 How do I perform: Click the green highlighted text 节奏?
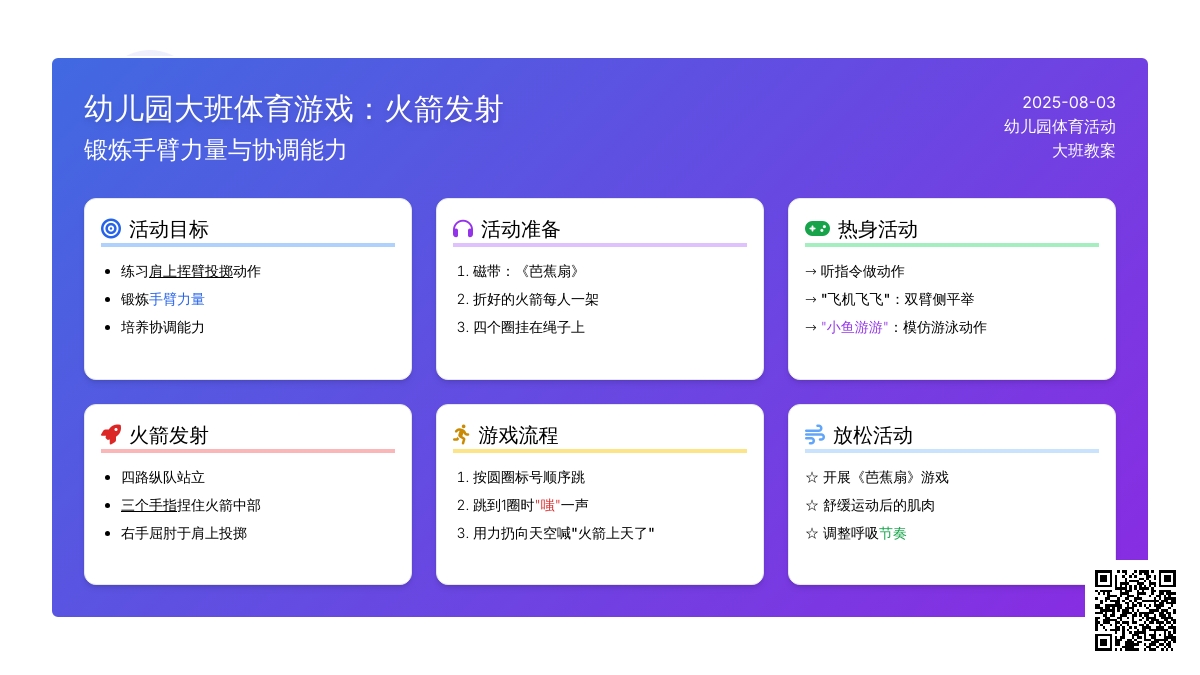coord(893,533)
